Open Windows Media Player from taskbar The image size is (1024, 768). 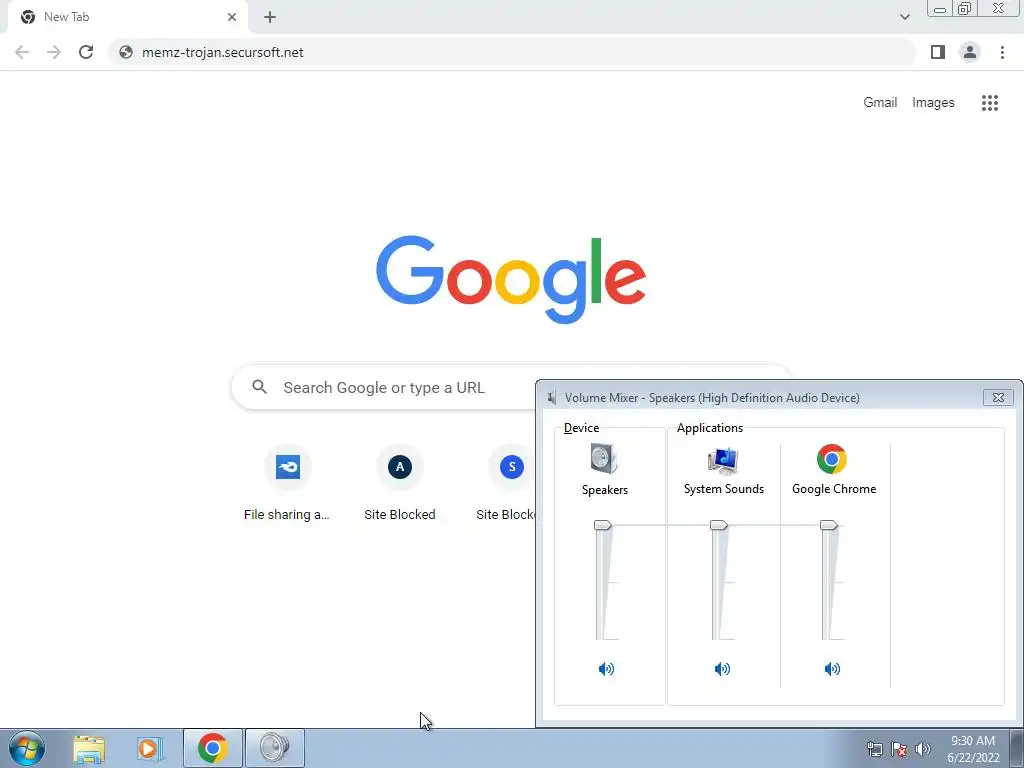pos(150,748)
